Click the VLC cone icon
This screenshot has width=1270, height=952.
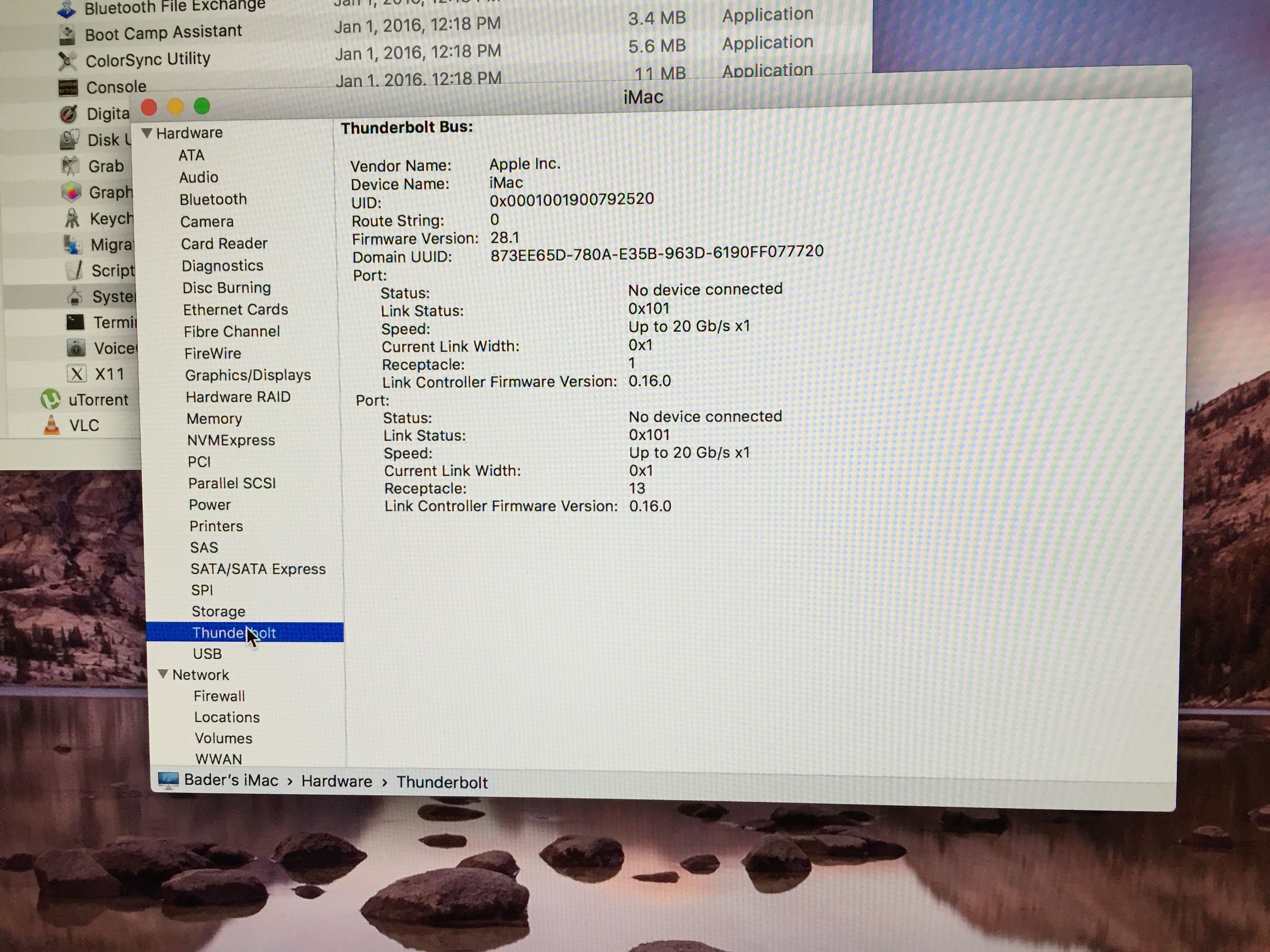point(52,425)
